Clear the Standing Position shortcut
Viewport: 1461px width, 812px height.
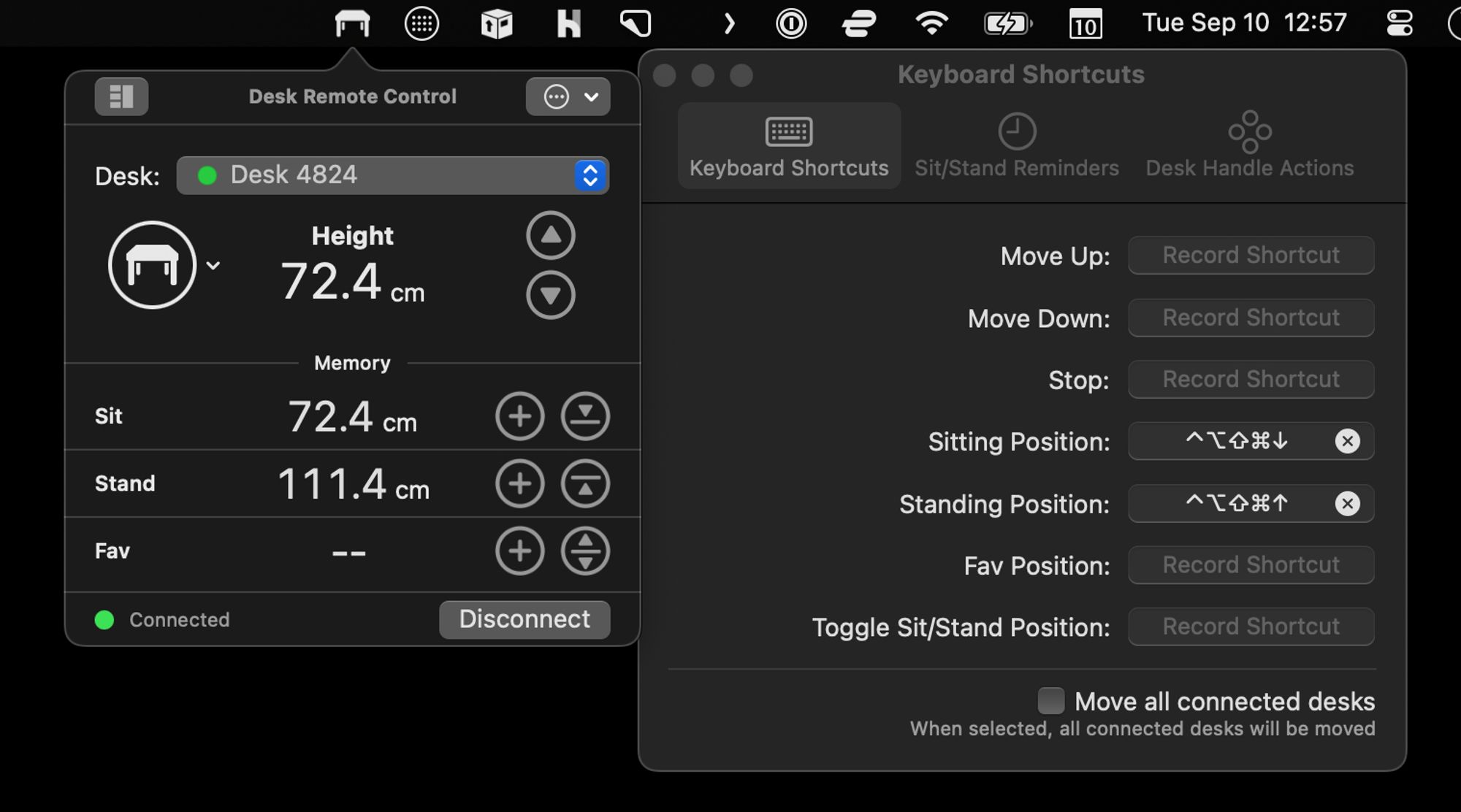coord(1348,503)
